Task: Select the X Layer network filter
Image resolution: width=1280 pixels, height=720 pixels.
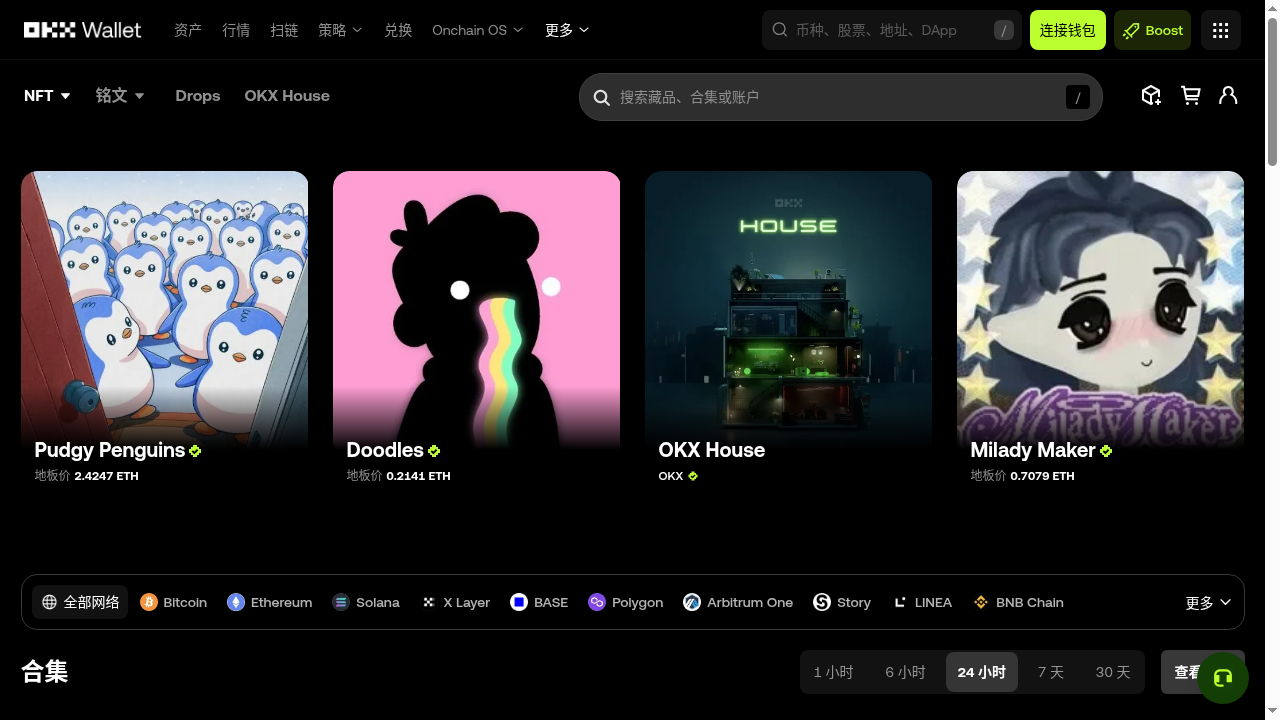Action: [456, 602]
